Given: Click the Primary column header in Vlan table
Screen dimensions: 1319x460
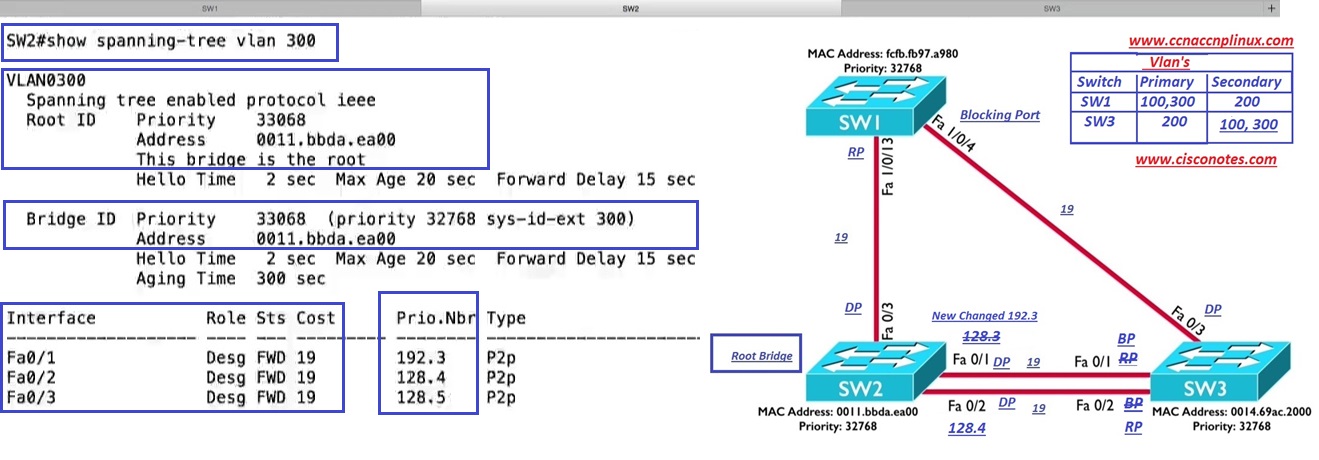Looking at the screenshot, I should tap(1167, 82).
